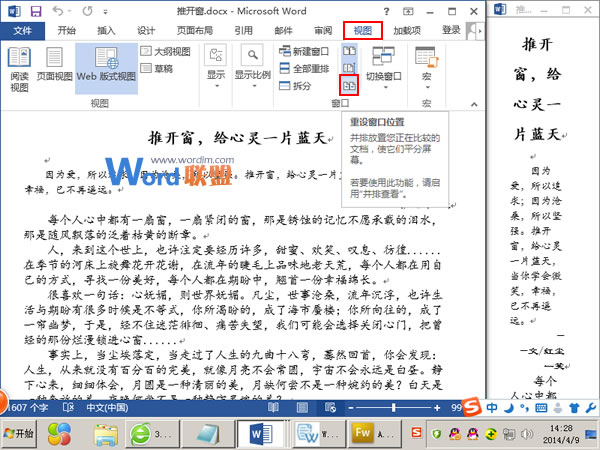The image size is (600, 450).
Task: Open the quick access toolbar customize dropdown
Action: 105,12
